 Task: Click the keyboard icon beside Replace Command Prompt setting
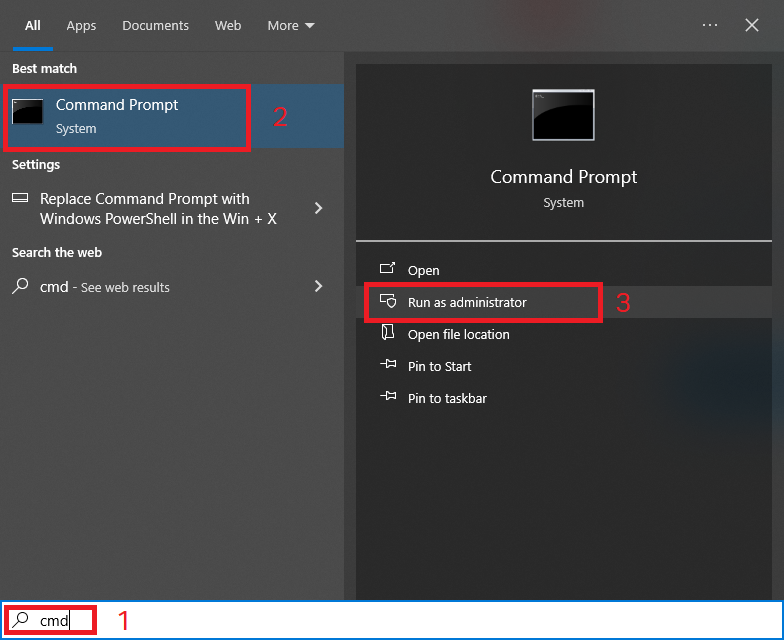pyautogui.click(x=20, y=198)
